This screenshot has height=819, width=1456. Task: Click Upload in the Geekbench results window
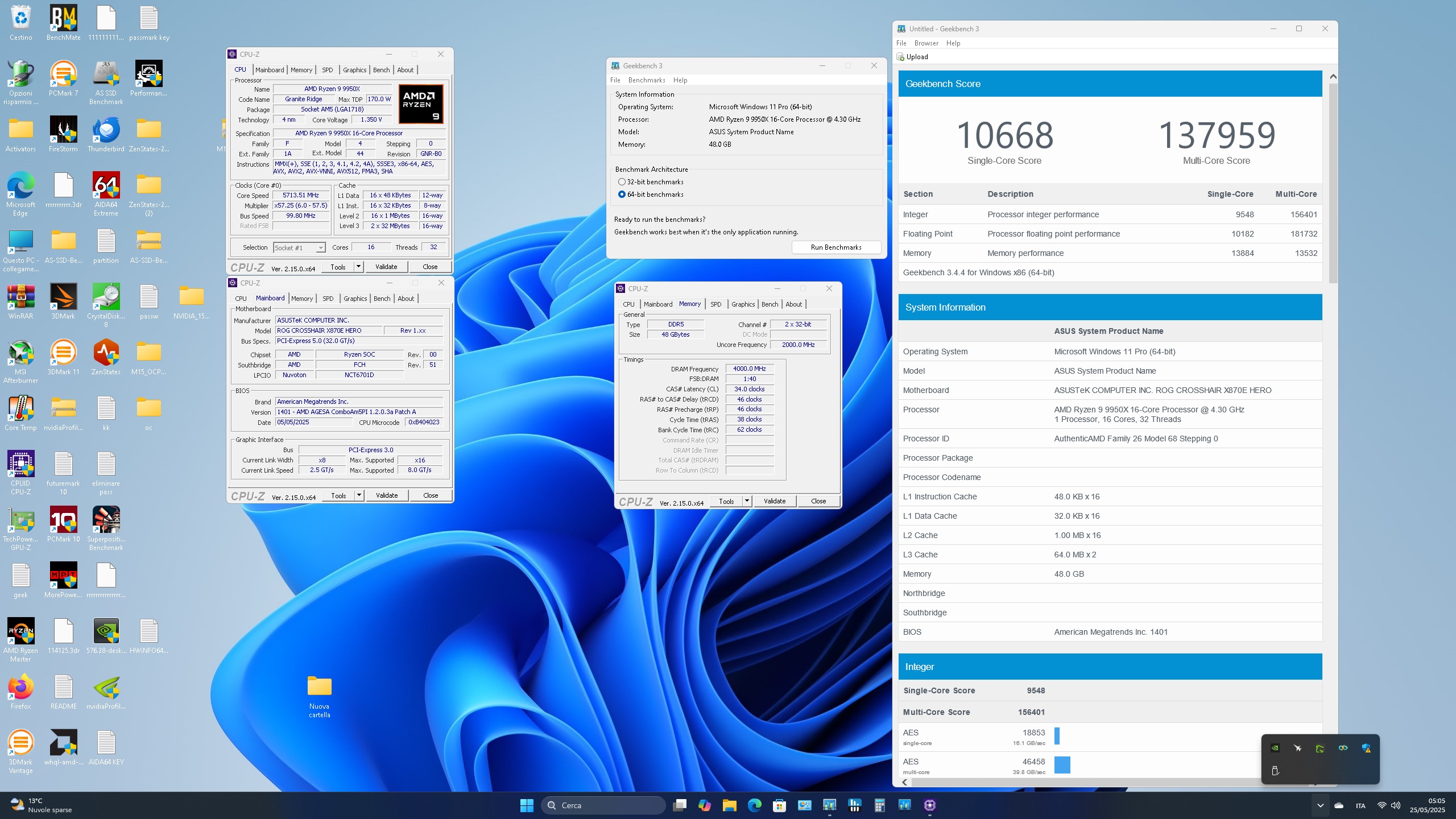(912, 57)
